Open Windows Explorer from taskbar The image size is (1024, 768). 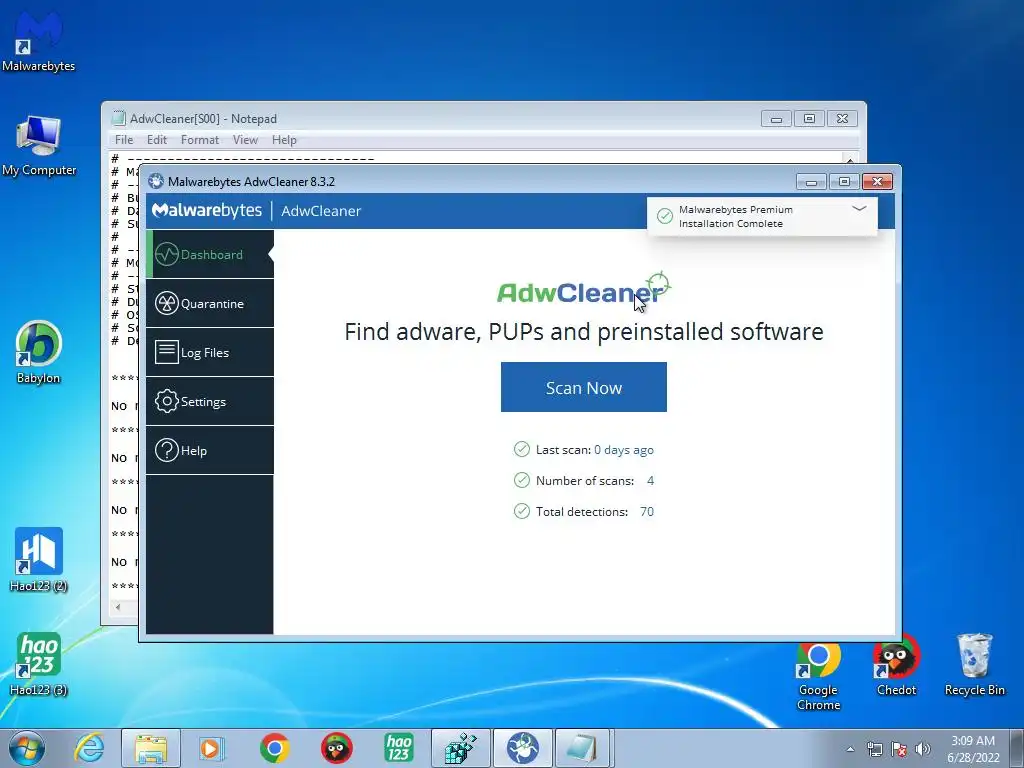(151, 748)
